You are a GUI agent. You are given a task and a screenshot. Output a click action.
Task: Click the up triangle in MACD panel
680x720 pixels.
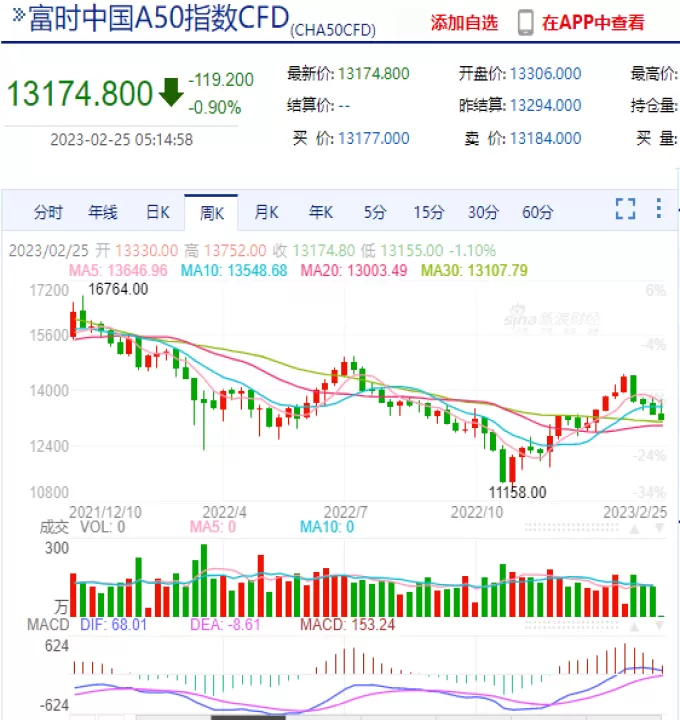[x=635, y=626]
